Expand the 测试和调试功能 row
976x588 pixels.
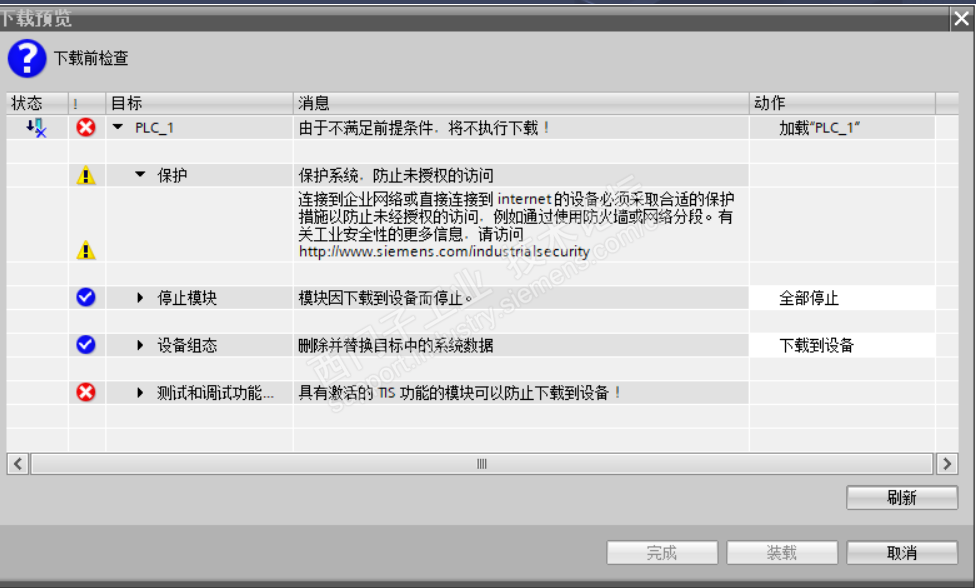click(140, 393)
